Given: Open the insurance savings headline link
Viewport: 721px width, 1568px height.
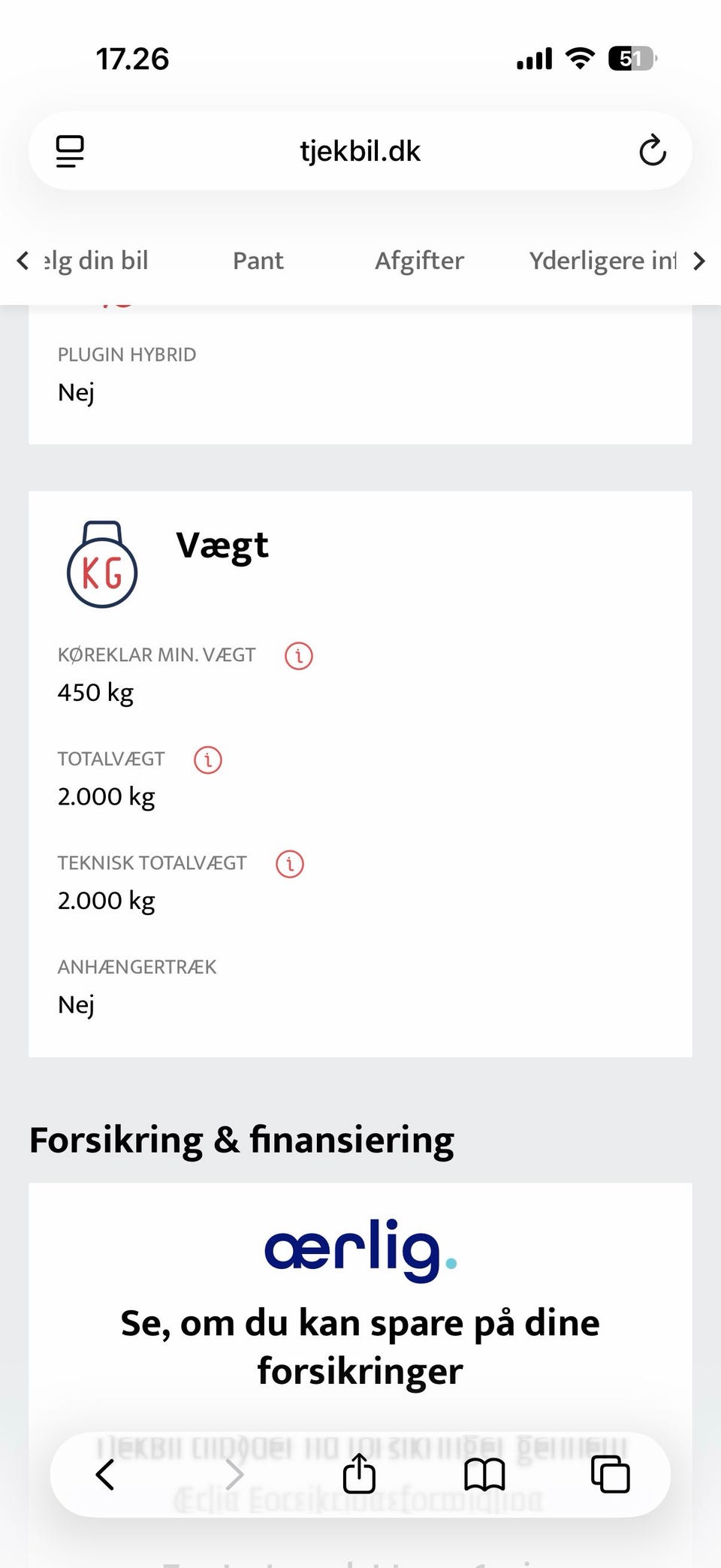Looking at the screenshot, I should (x=360, y=1346).
